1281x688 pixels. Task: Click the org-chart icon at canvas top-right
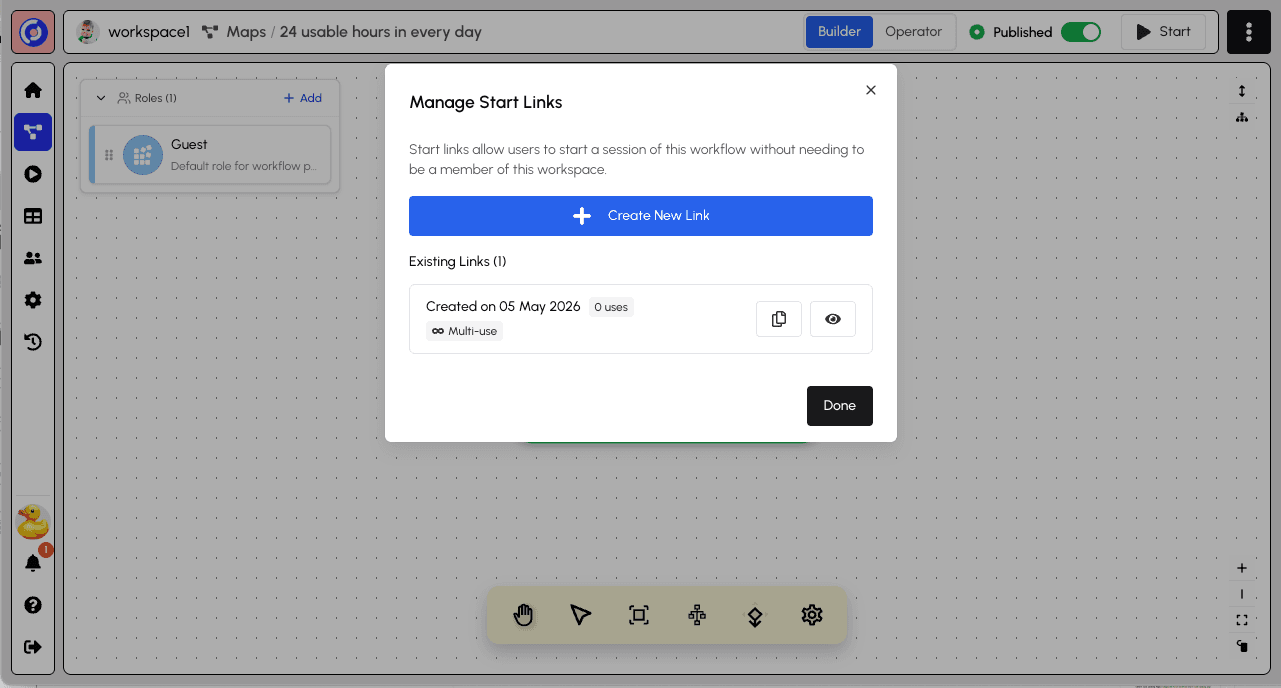(x=1242, y=117)
